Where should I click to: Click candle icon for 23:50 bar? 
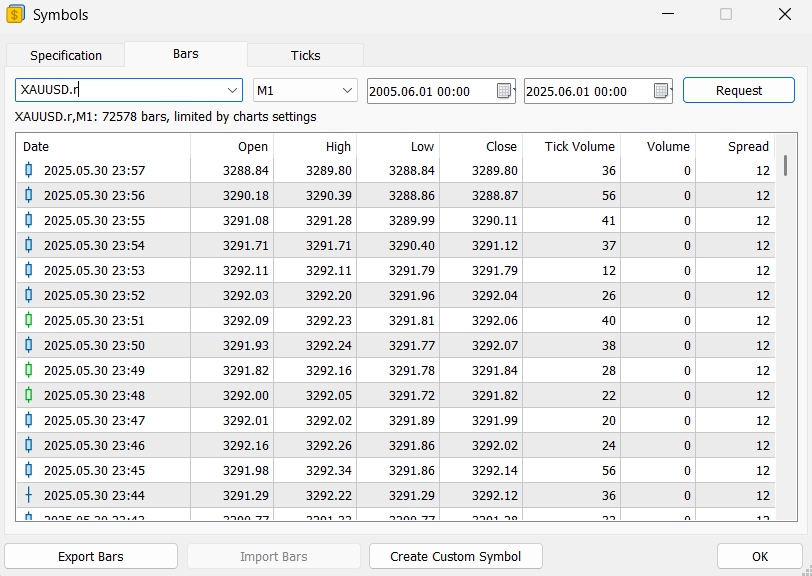pyautogui.click(x=29, y=345)
